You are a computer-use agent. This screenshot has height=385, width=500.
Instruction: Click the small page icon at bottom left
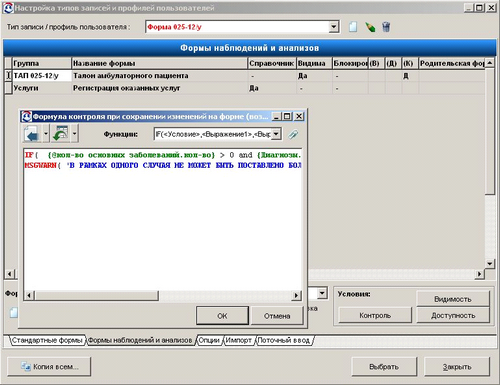[x=13, y=312]
